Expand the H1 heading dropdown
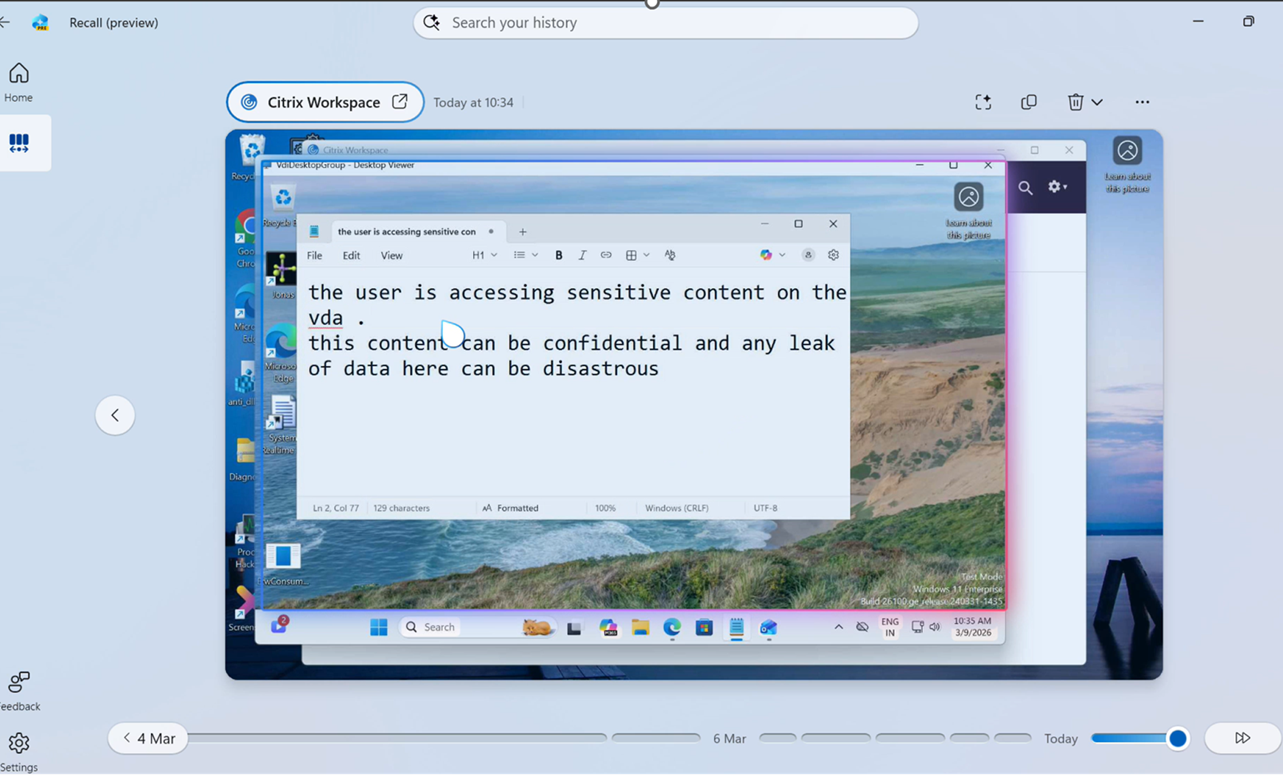This screenshot has height=775, width=1283. (x=485, y=255)
